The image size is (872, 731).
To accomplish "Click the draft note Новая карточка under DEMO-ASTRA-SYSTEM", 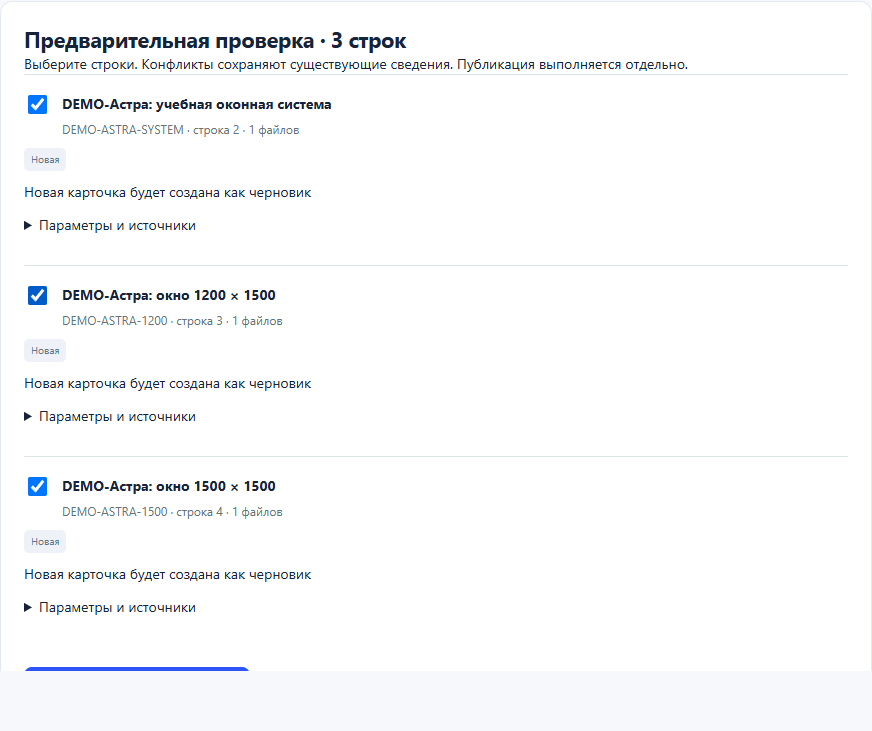I will click(x=167, y=192).
